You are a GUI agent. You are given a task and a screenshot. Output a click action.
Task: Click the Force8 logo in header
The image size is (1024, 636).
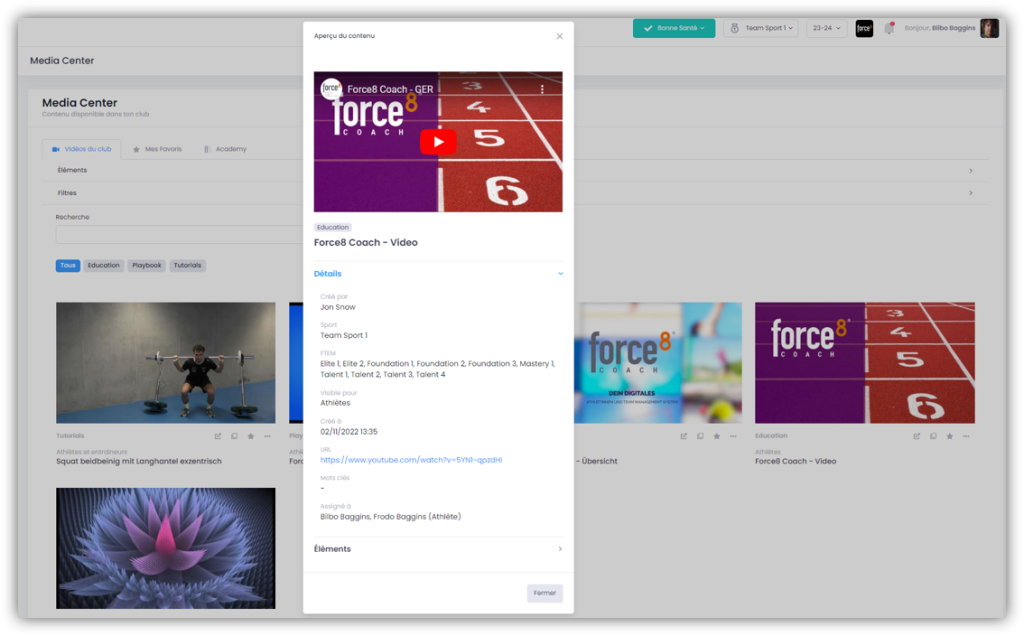864,28
